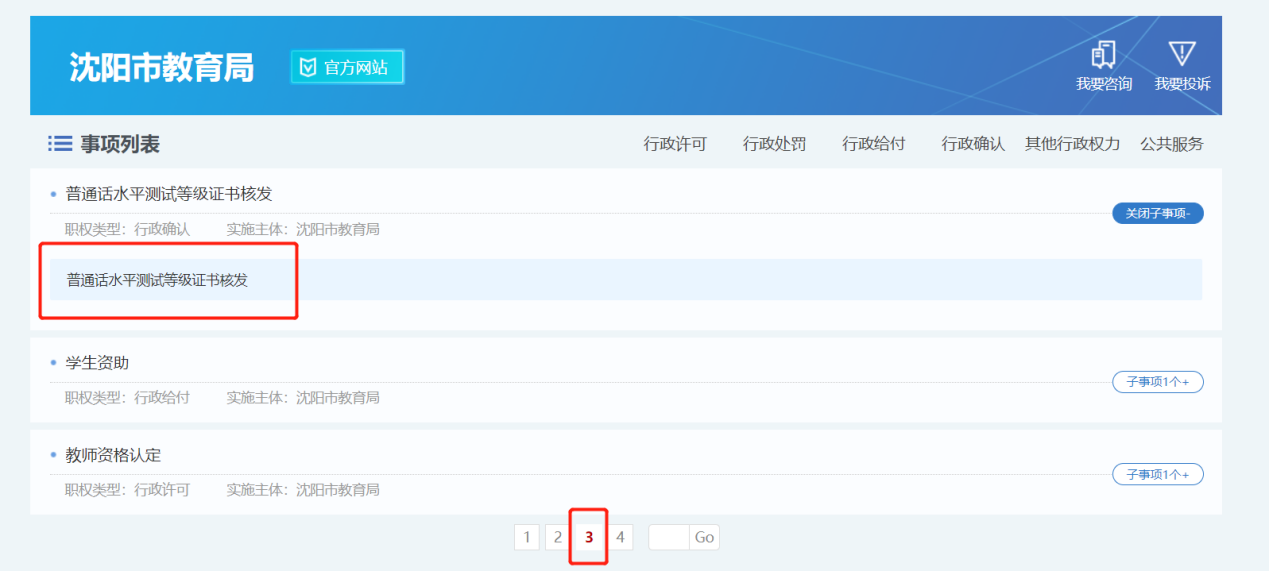
Task: Click 实施主体 text under 教师资格认定
Action: coord(303,490)
